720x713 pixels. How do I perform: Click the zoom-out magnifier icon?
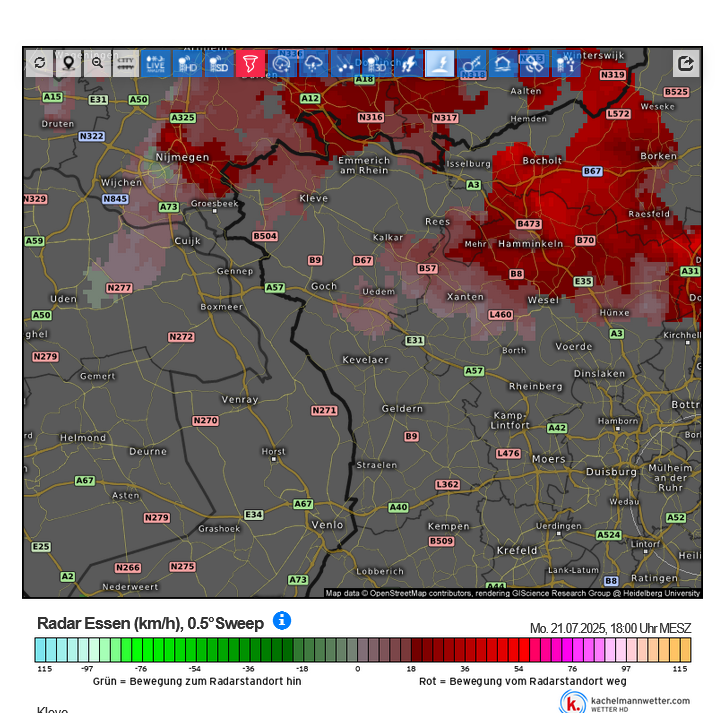coord(97,63)
